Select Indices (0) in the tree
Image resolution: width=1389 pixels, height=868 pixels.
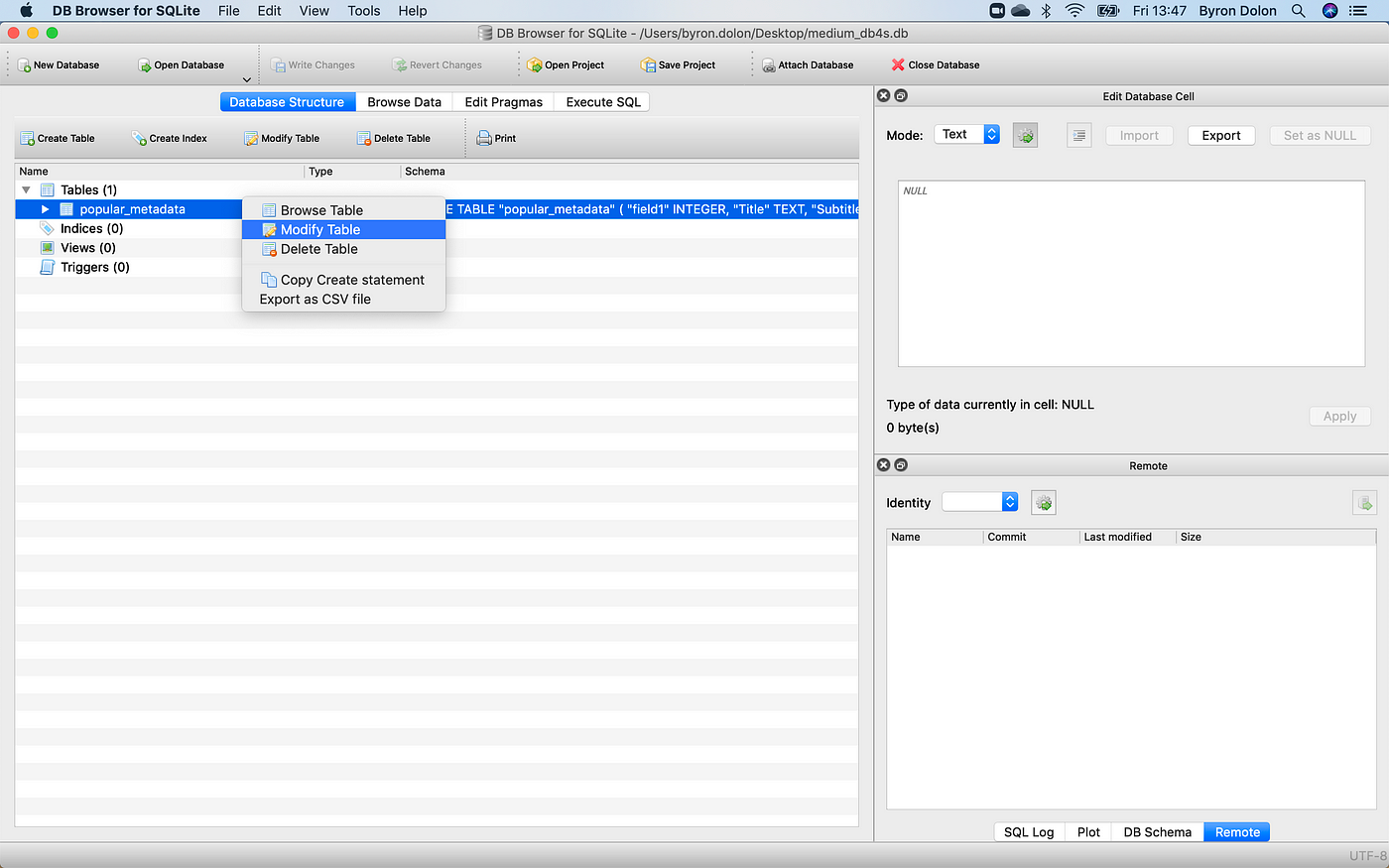point(91,229)
